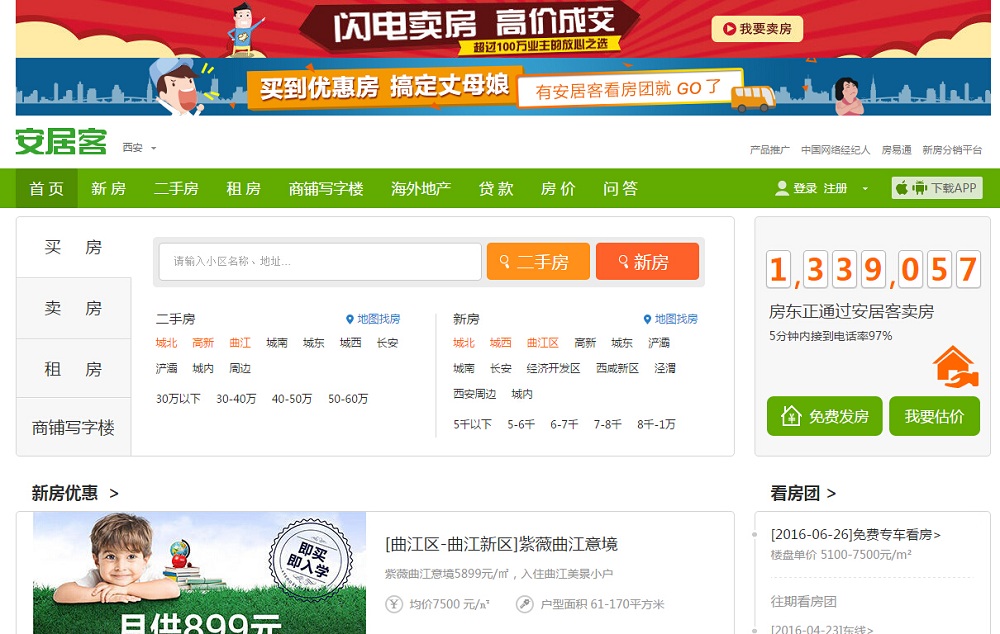Click the 我要估价 green button

click(934, 416)
